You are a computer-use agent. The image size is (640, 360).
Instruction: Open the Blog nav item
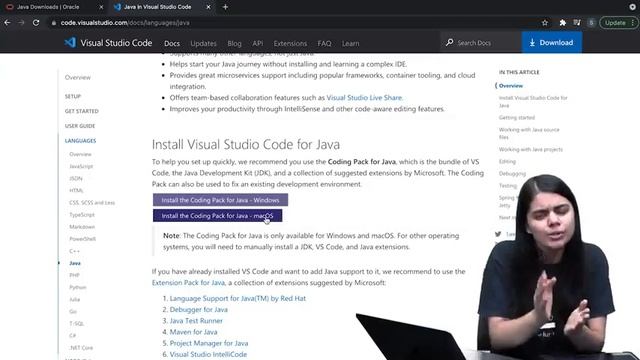coord(234,43)
